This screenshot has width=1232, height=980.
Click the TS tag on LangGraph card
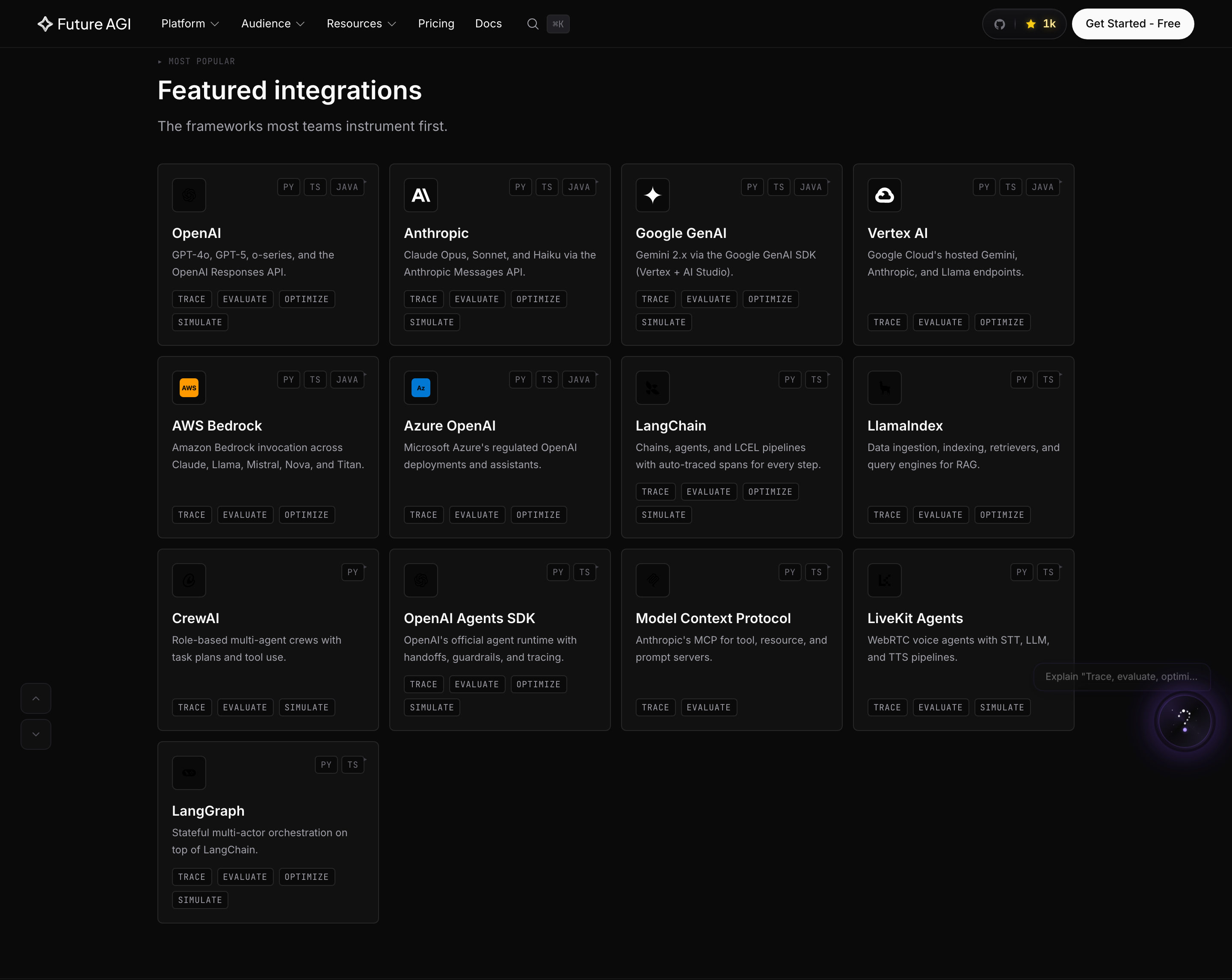(353, 765)
